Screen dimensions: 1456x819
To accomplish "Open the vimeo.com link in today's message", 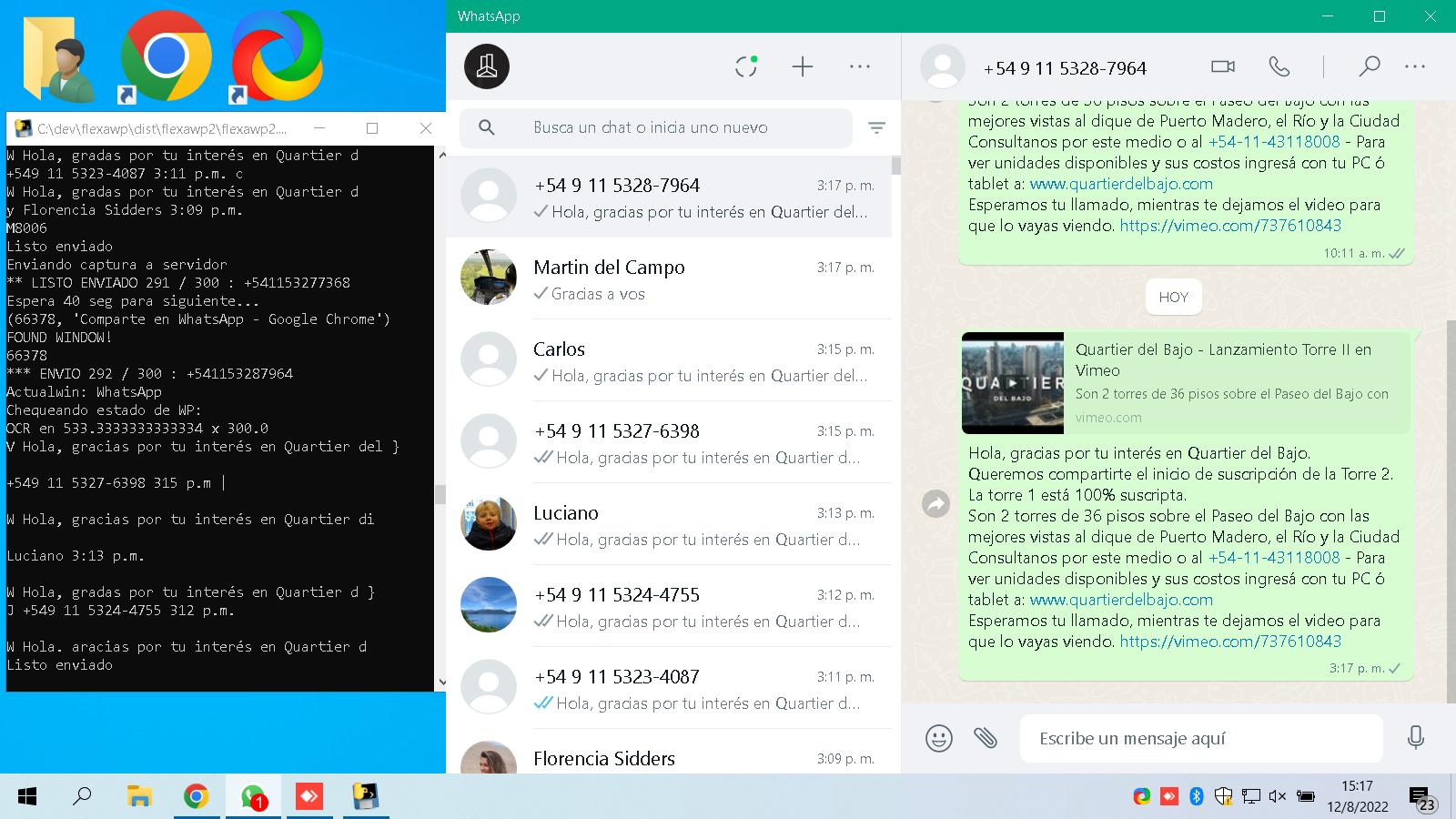I will pyautogui.click(x=1230, y=642).
